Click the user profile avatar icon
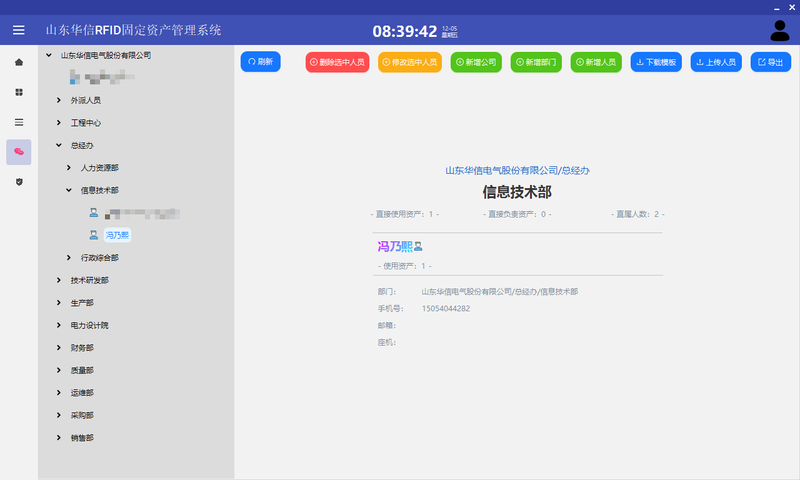The height and width of the screenshot is (480, 800). (x=779, y=31)
